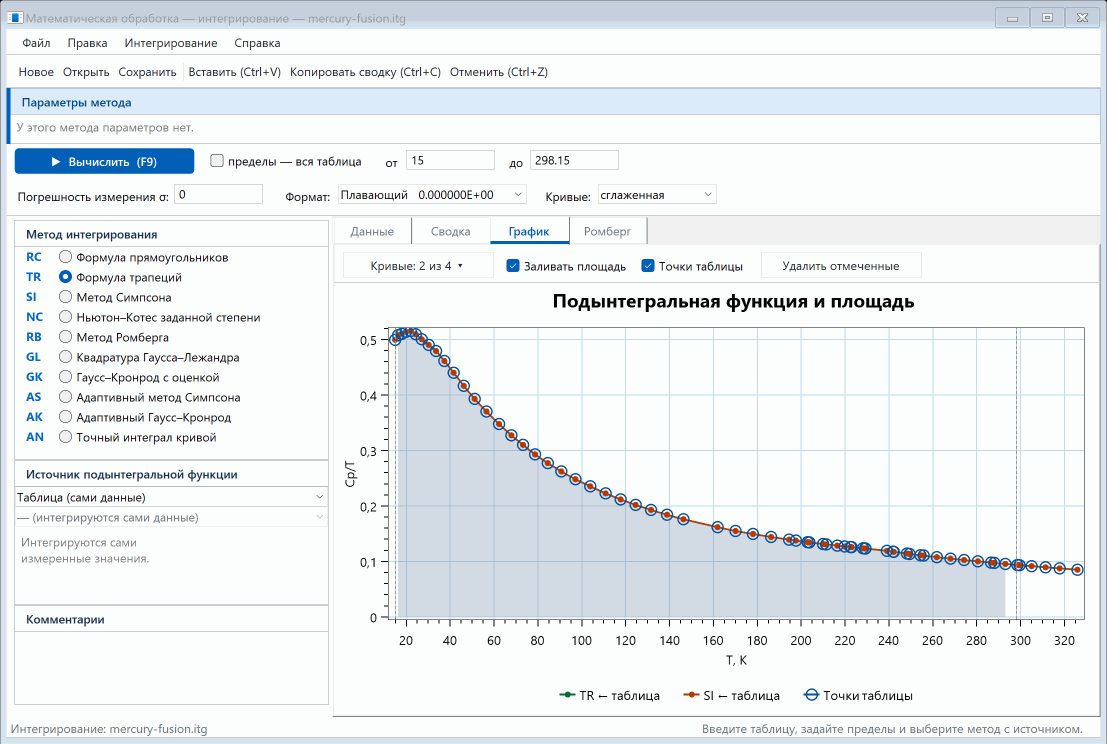
Task: Click Открыть in the toolbar
Action: 86,72
